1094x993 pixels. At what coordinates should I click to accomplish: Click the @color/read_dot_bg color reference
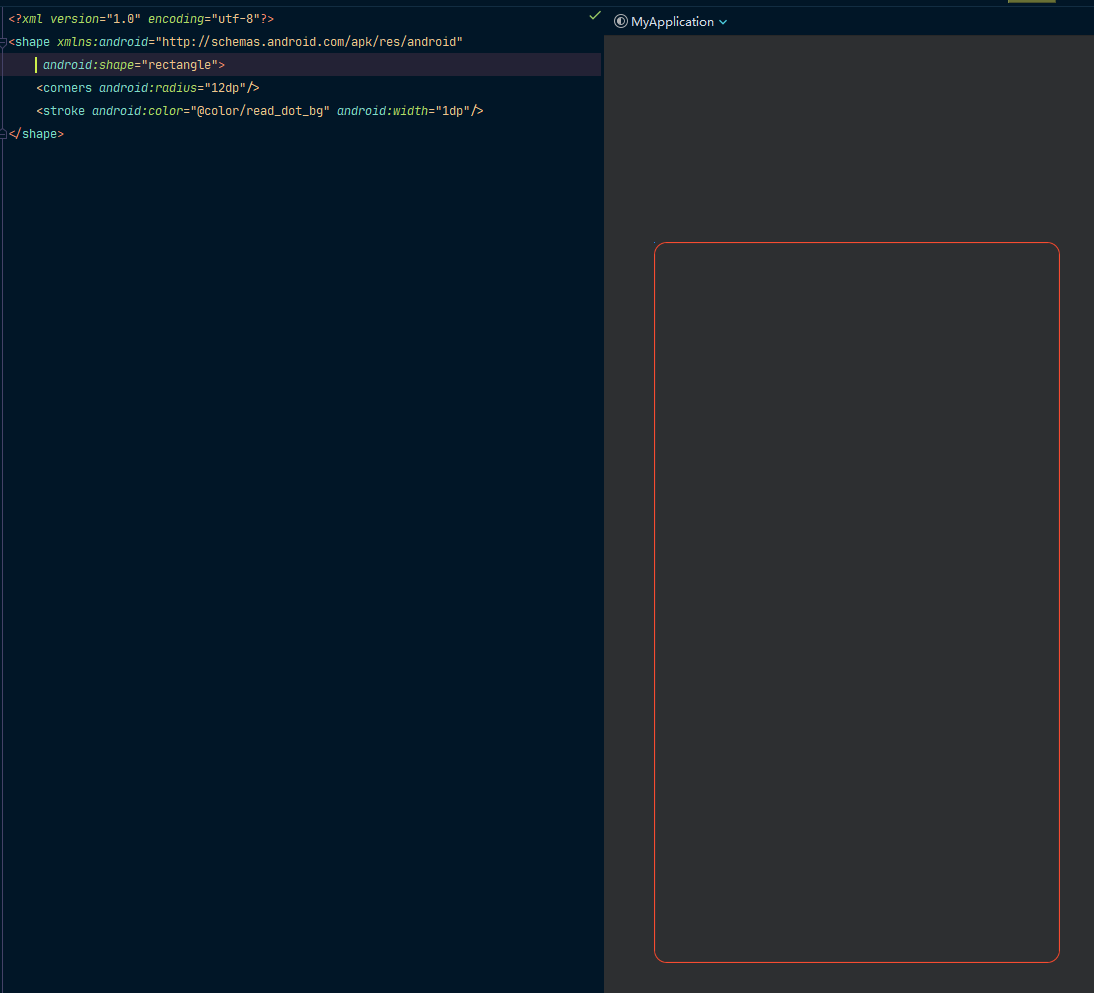(261, 111)
